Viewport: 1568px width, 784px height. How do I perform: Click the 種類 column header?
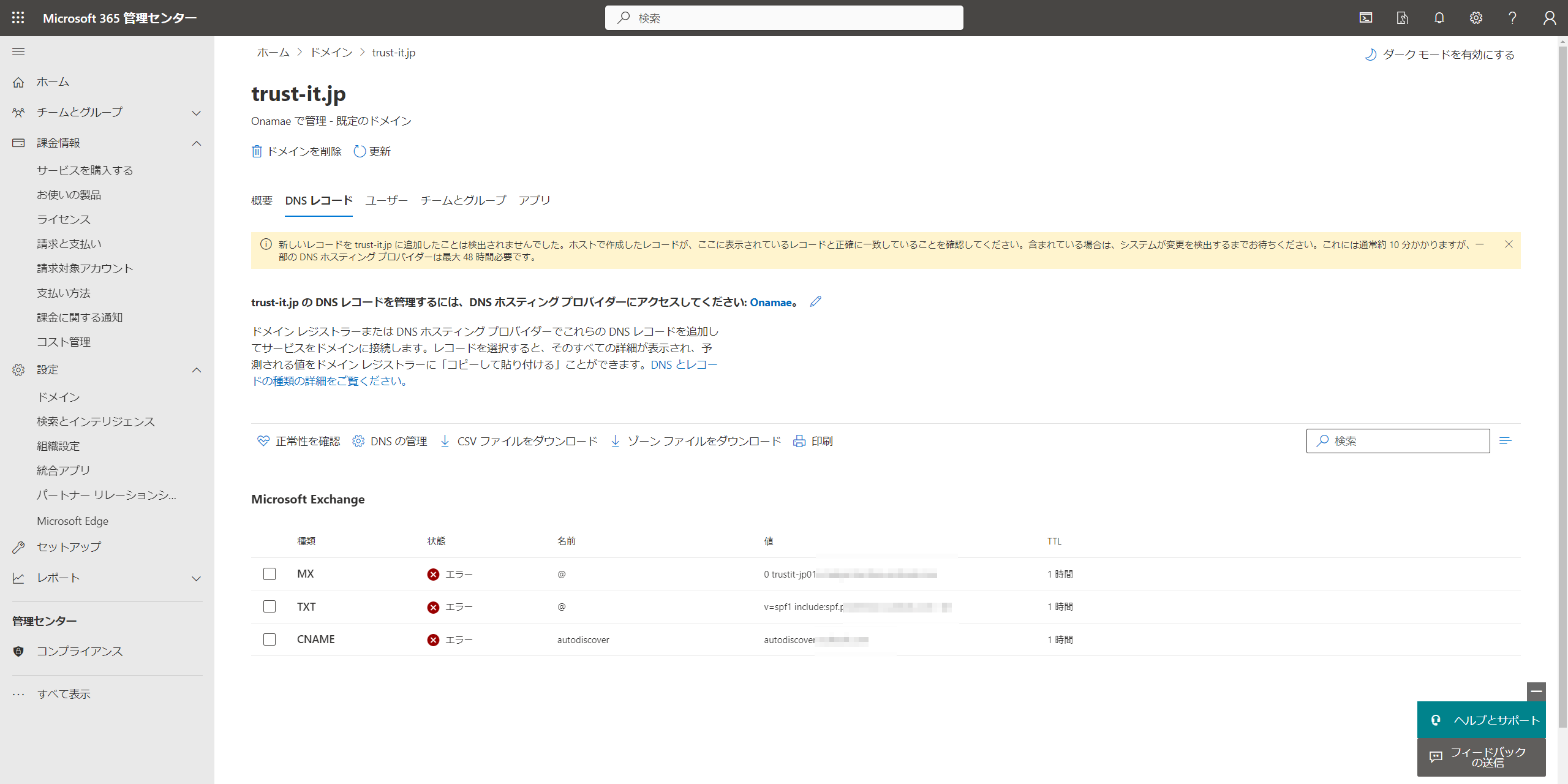[306, 541]
